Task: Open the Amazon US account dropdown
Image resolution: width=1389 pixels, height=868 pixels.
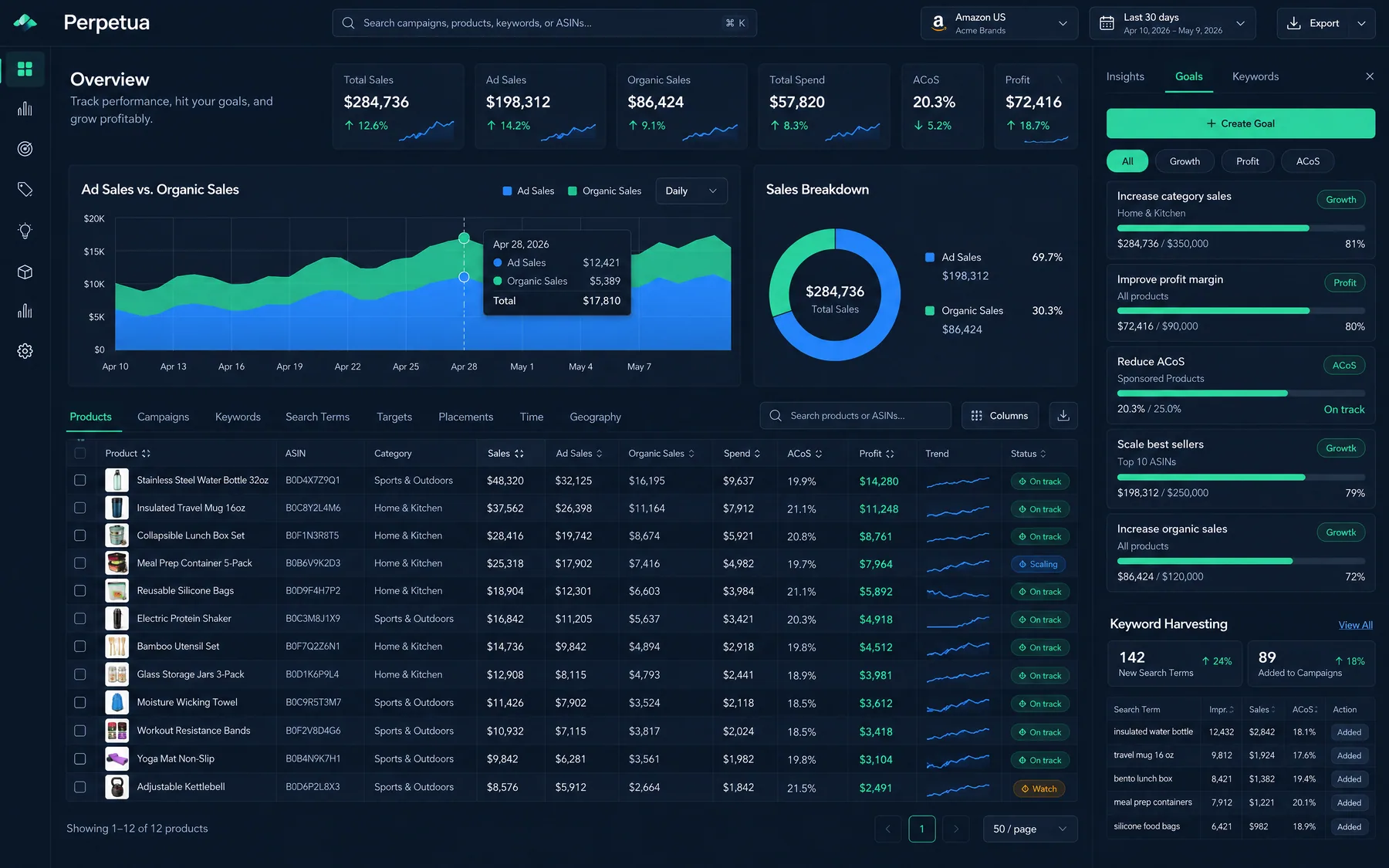Action: [999, 23]
